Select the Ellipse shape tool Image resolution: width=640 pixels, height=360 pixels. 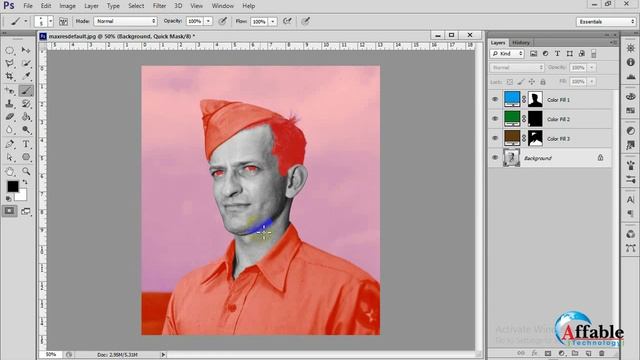click(26, 158)
